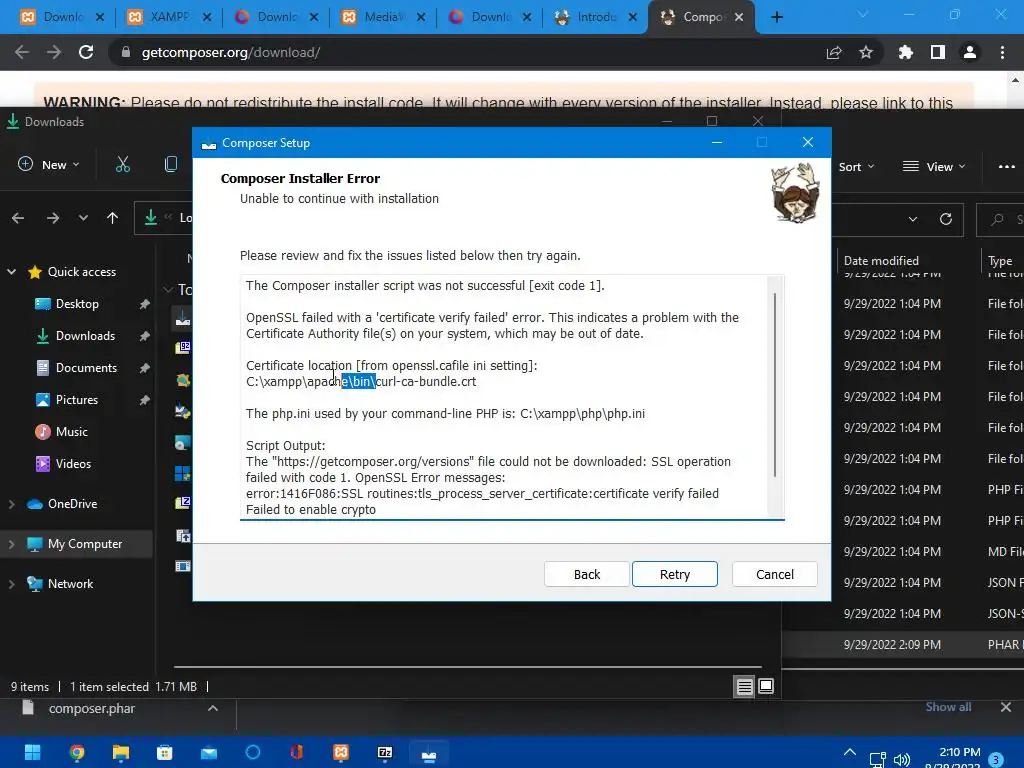Bookmark this page with star icon
1024x768 pixels.
pos(866,52)
